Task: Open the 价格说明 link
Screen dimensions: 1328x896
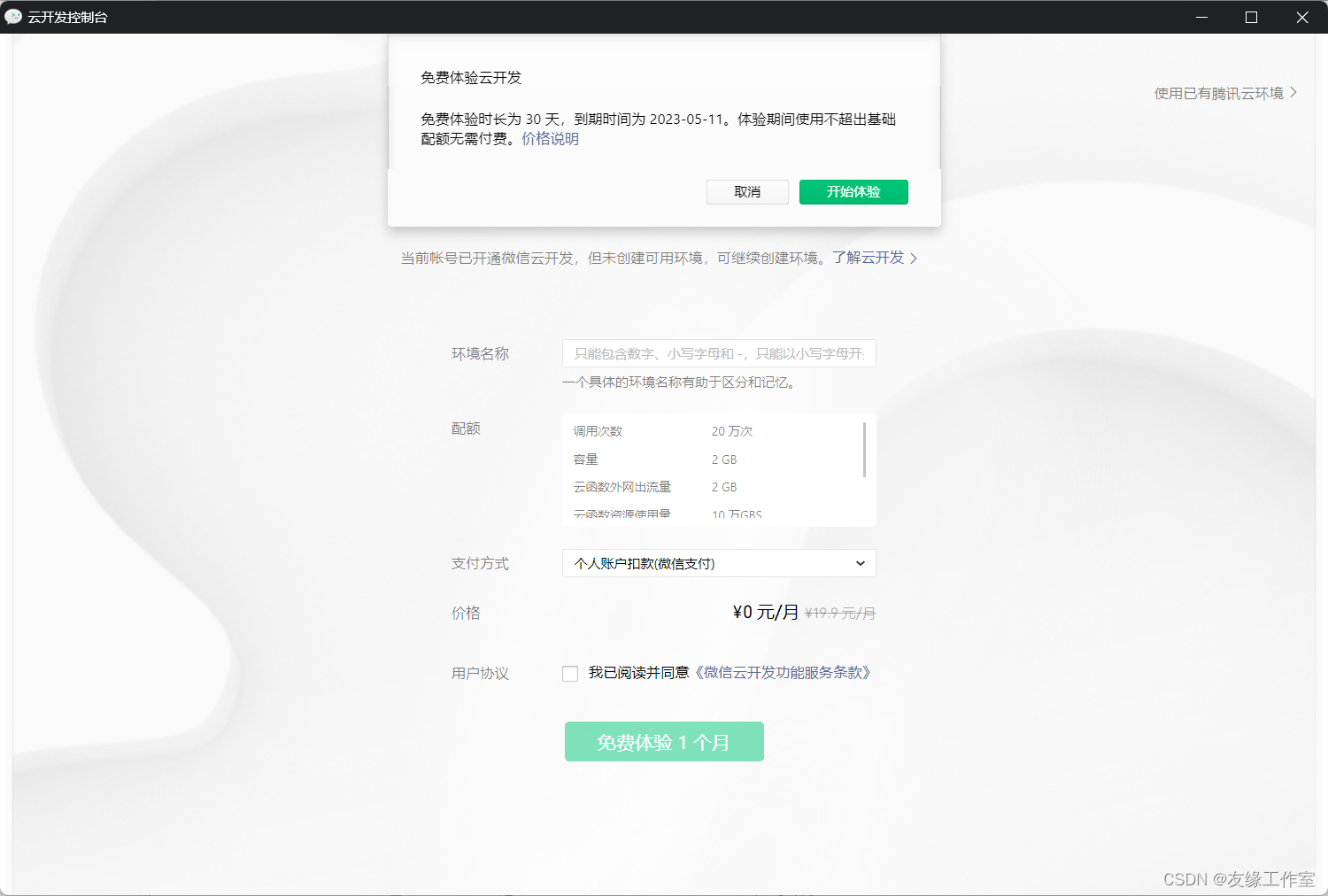Action: 550,139
